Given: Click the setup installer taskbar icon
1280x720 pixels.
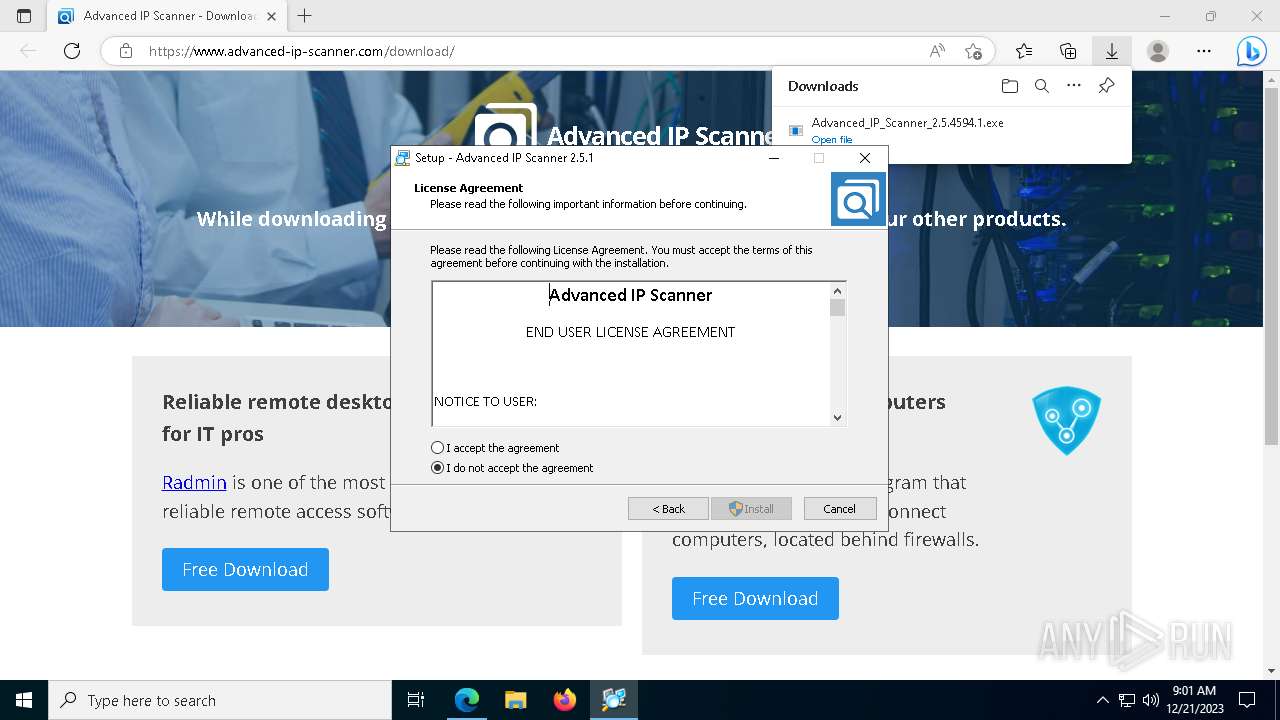Looking at the screenshot, I should pyautogui.click(x=614, y=700).
